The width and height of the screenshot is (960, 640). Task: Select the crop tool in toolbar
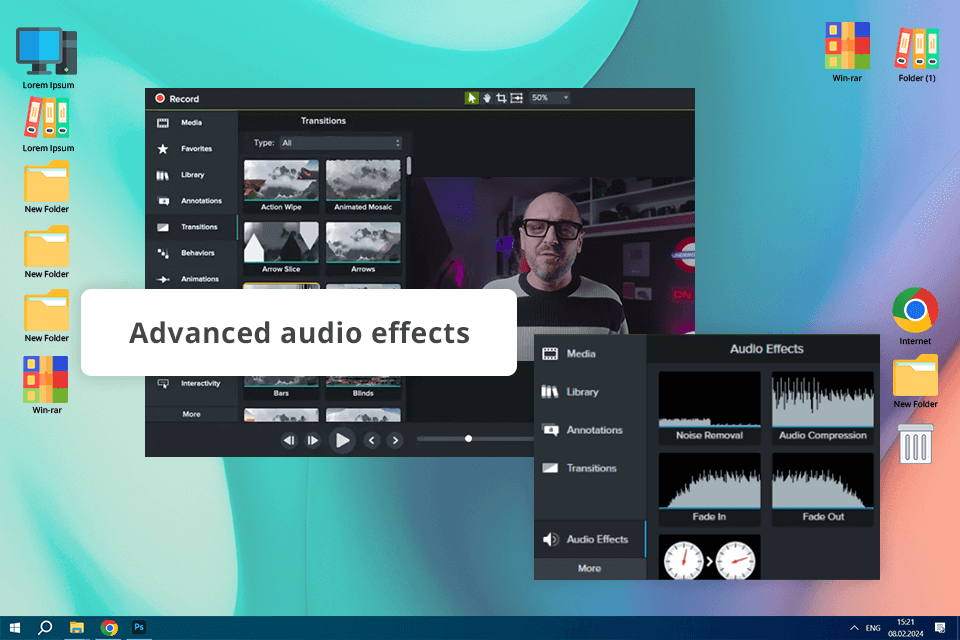[x=501, y=98]
